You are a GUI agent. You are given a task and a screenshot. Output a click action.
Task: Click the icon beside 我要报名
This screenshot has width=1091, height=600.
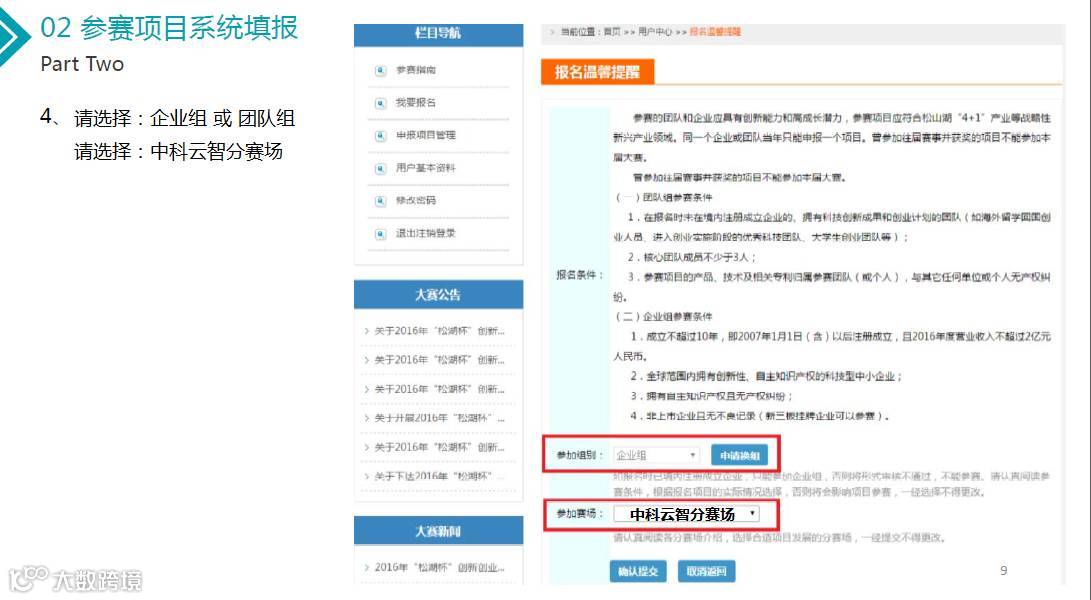(381, 103)
